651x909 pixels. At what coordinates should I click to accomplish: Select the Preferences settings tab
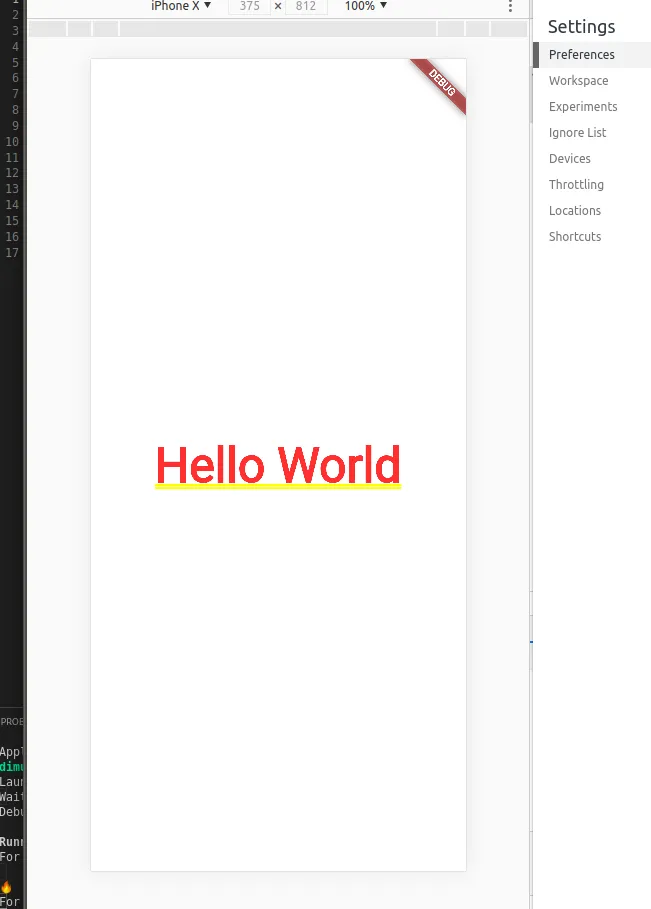(x=592, y=54)
